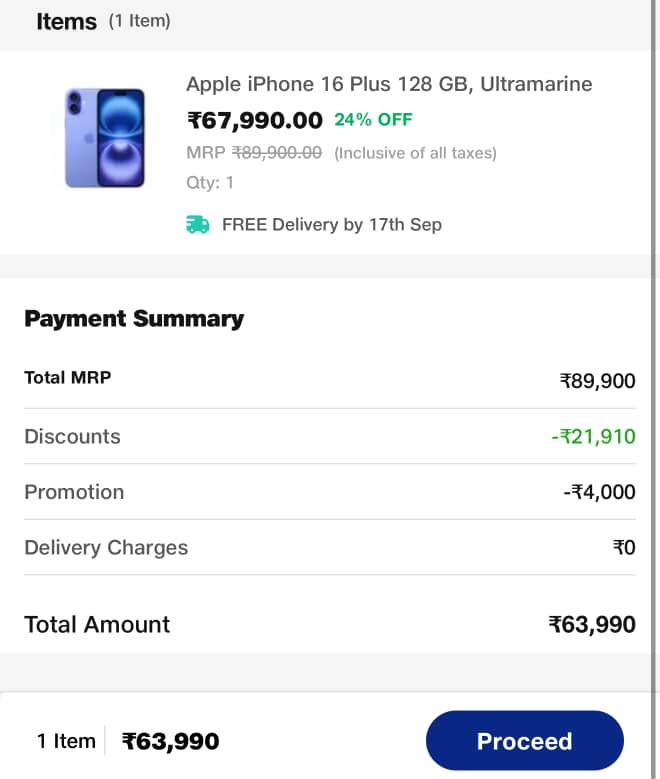
Task: Click the Total Amount label
Action: point(97,625)
